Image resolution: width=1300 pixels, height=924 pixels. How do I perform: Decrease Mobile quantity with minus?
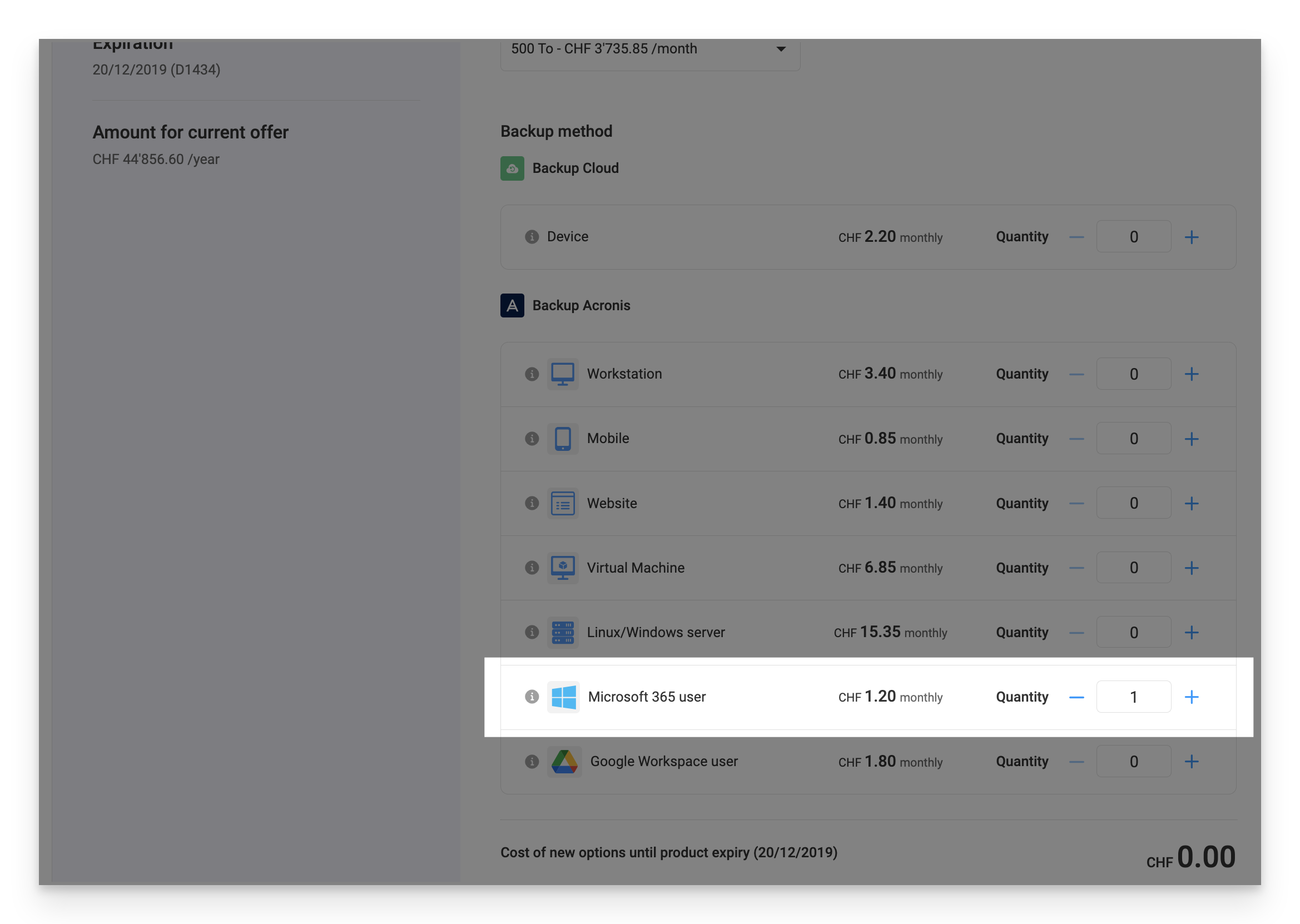(x=1076, y=439)
